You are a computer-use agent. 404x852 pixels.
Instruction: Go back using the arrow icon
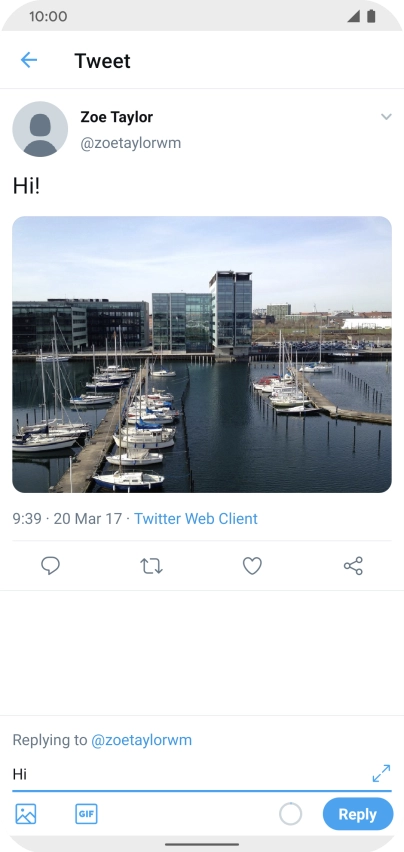[x=29, y=60]
